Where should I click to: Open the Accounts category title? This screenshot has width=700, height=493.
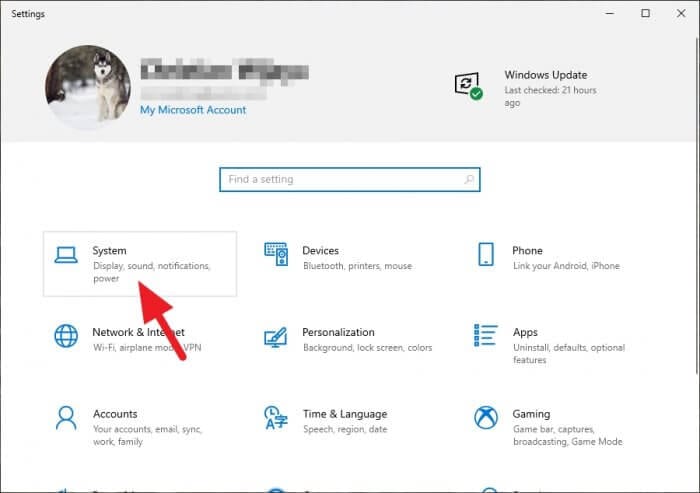click(115, 414)
